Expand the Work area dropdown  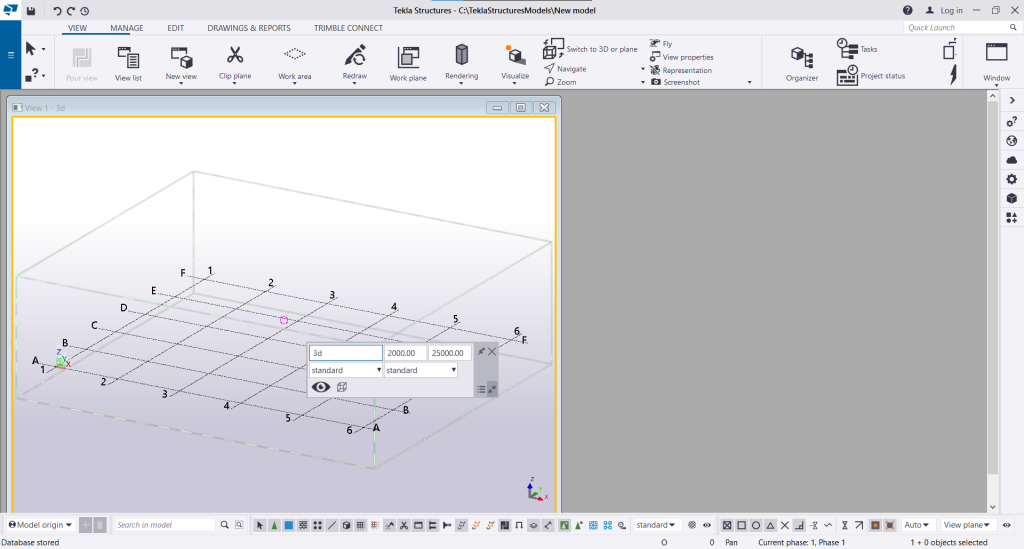(x=295, y=84)
